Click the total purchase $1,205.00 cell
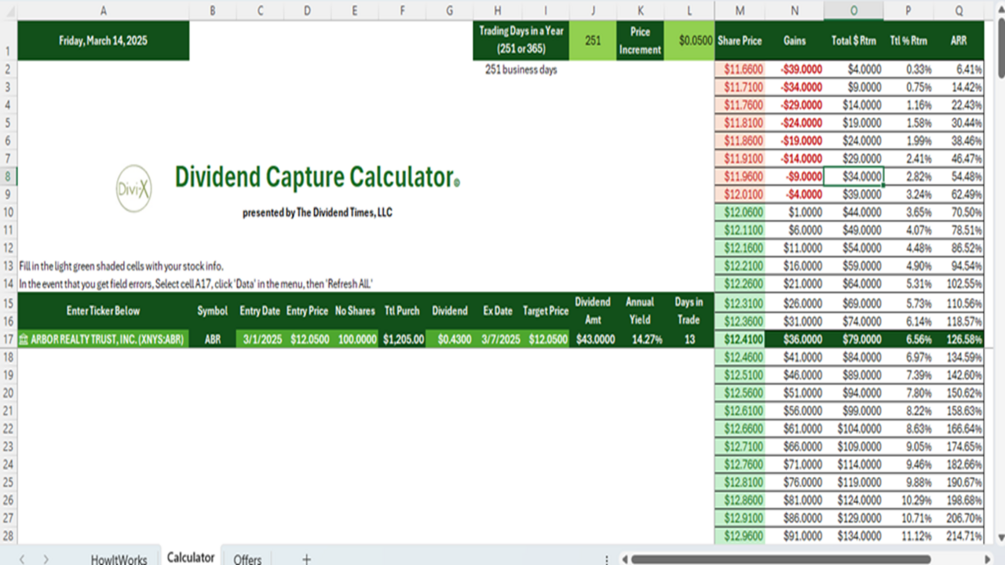Screen dimensions: 1005x565 click(402, 340)
